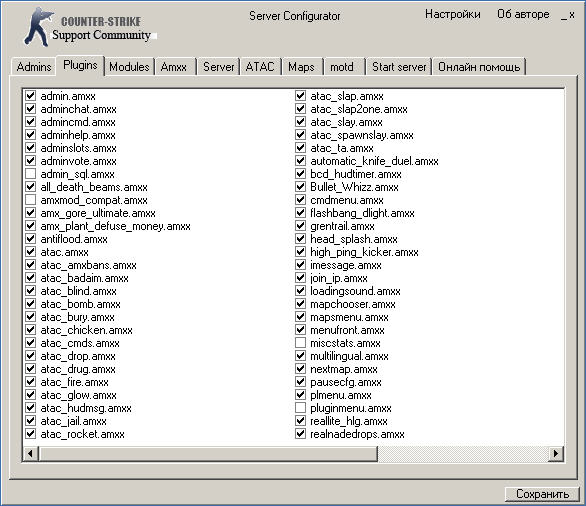Click the Counter-Strike Support Community logo
Image resolution: width=586 pixels, height=506 pixels.
point(88,27)
